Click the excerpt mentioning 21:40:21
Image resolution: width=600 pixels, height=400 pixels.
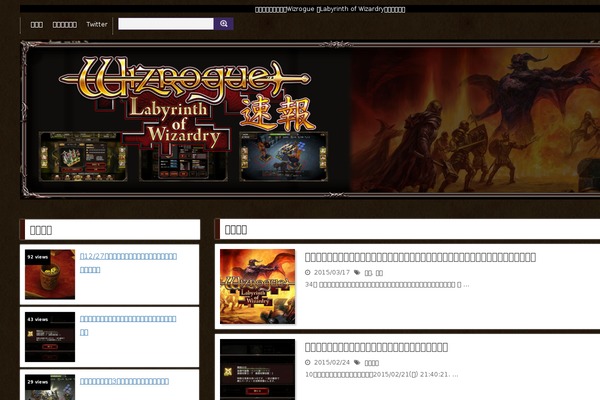[382, 375]
